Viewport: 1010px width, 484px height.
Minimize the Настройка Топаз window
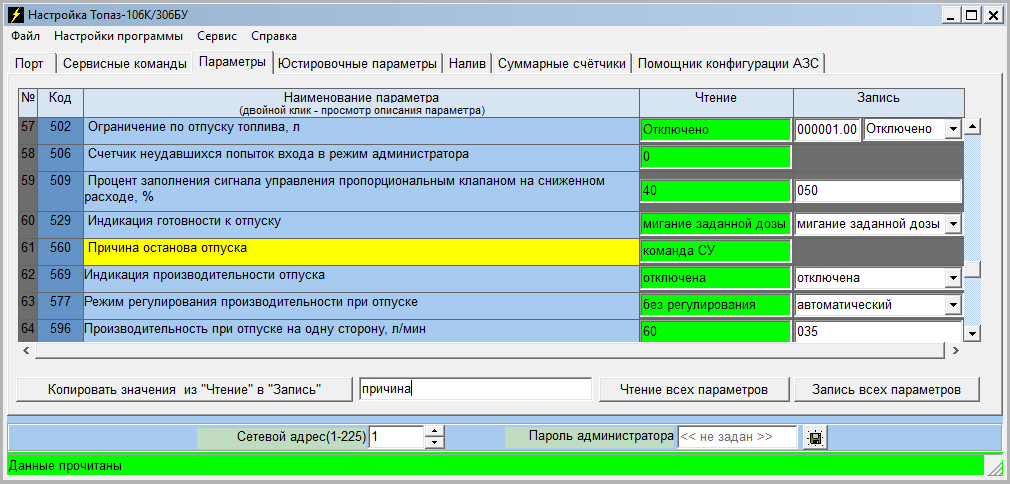click(x=953, y=14)
